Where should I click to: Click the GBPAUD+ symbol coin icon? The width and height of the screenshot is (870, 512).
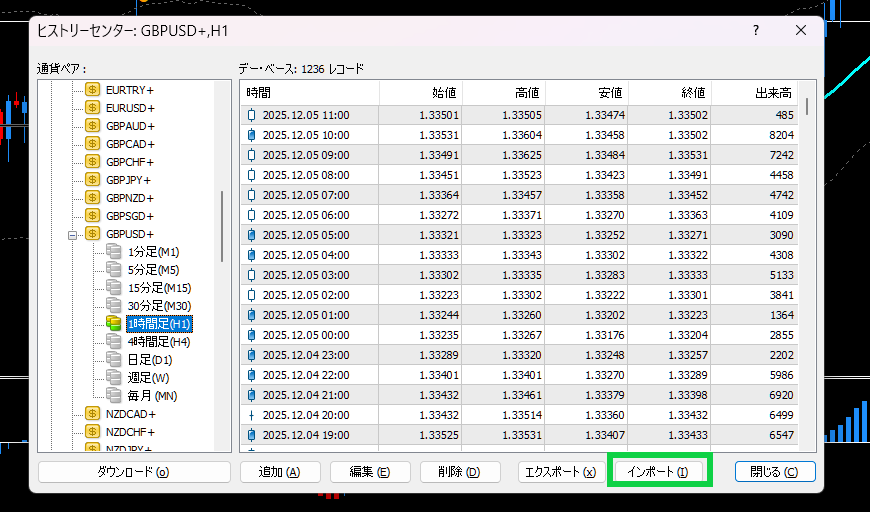click(93, 126)
